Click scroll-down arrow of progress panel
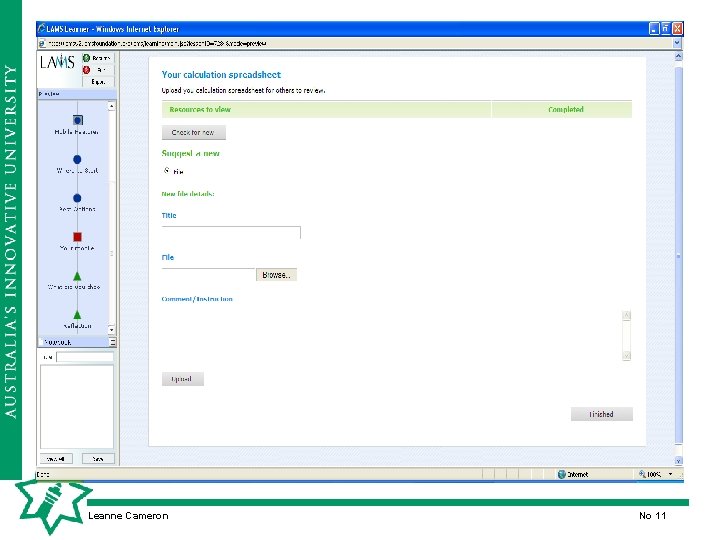720x540 pixels. 111,330
